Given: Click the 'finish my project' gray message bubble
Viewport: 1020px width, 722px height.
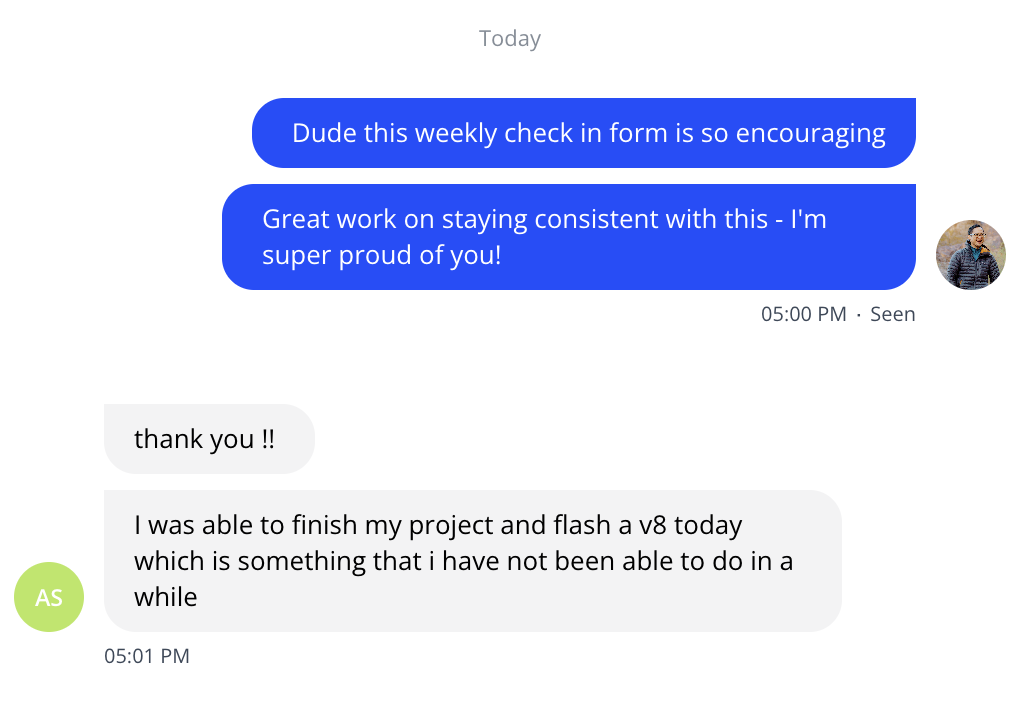Looking at the screenshot, I should pyautogui.click(x=472, y=561).
